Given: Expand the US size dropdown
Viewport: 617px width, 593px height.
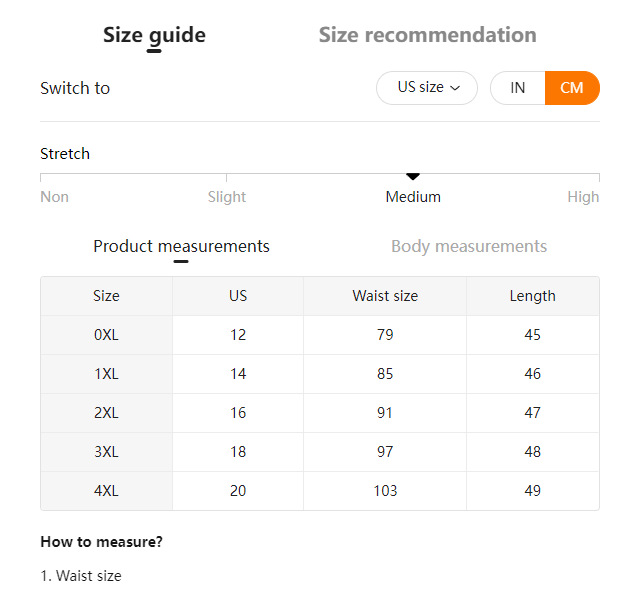Looking at the screenshot, I should pos(427,88).
